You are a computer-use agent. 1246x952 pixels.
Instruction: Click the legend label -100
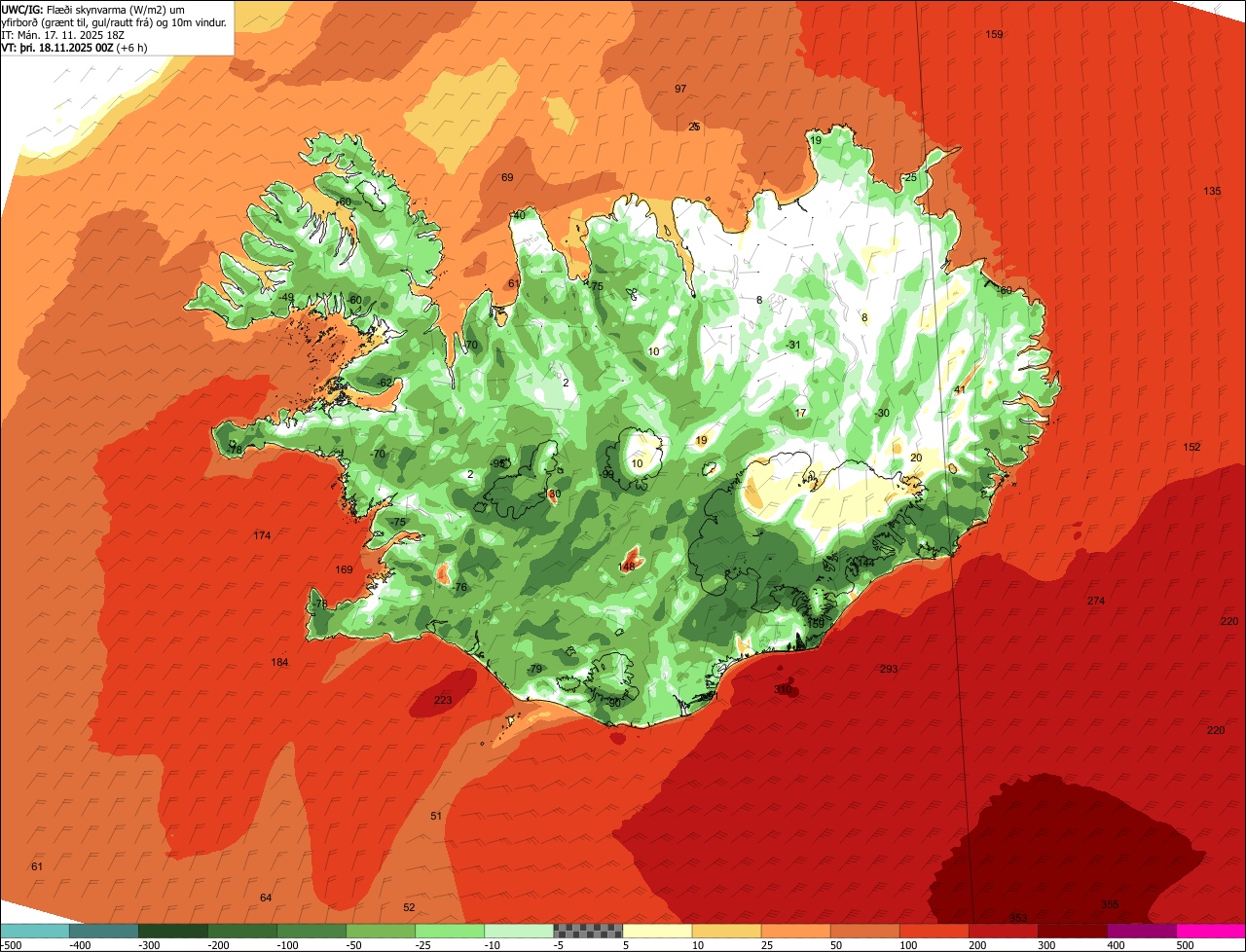click(x=288, y=944)
